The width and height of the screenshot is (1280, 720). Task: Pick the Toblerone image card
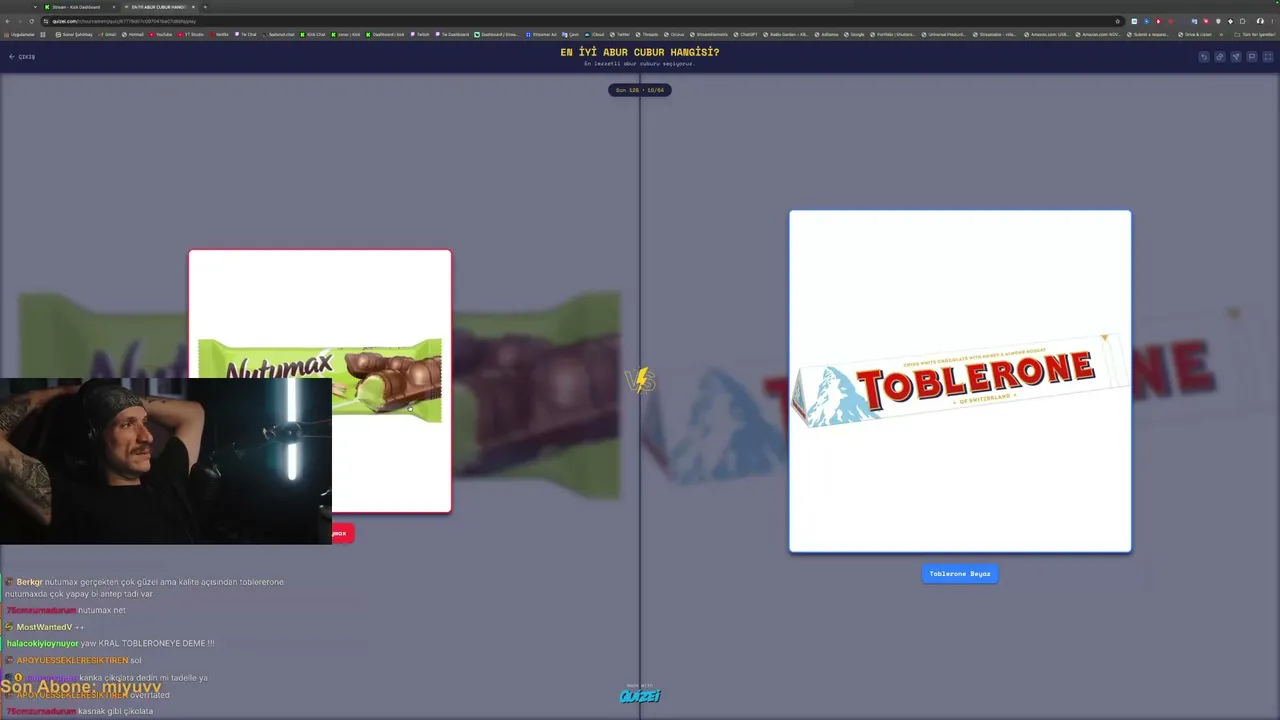click(x=960, y=381)
